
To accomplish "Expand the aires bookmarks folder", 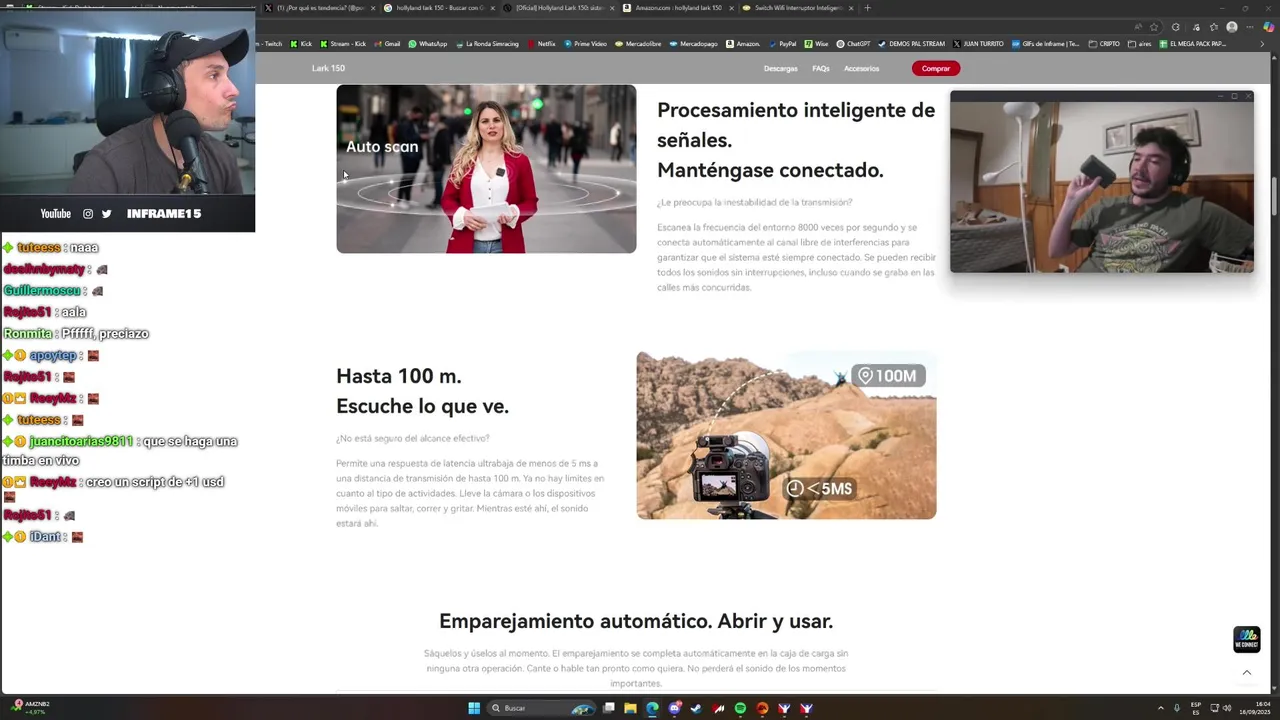I will point(1140,44).
